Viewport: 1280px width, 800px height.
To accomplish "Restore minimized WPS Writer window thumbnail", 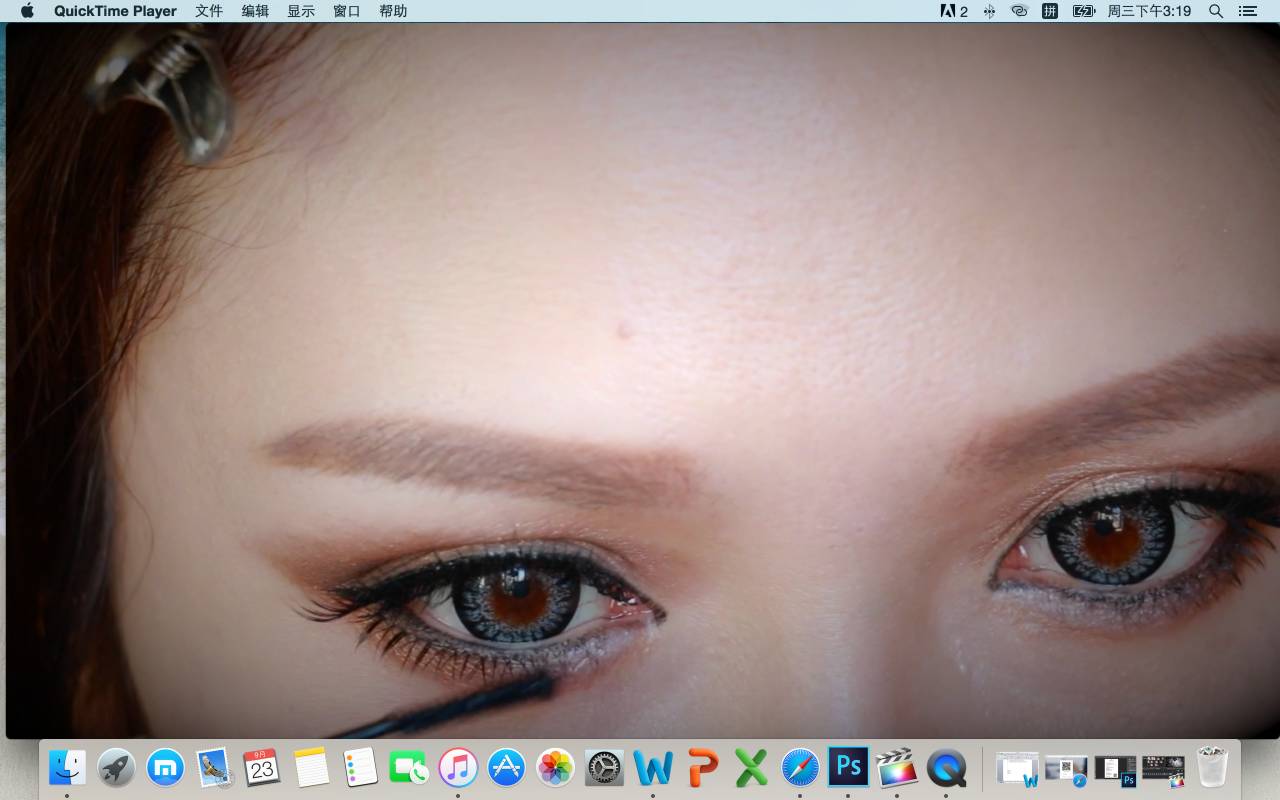I will (x=1018, y=768).
